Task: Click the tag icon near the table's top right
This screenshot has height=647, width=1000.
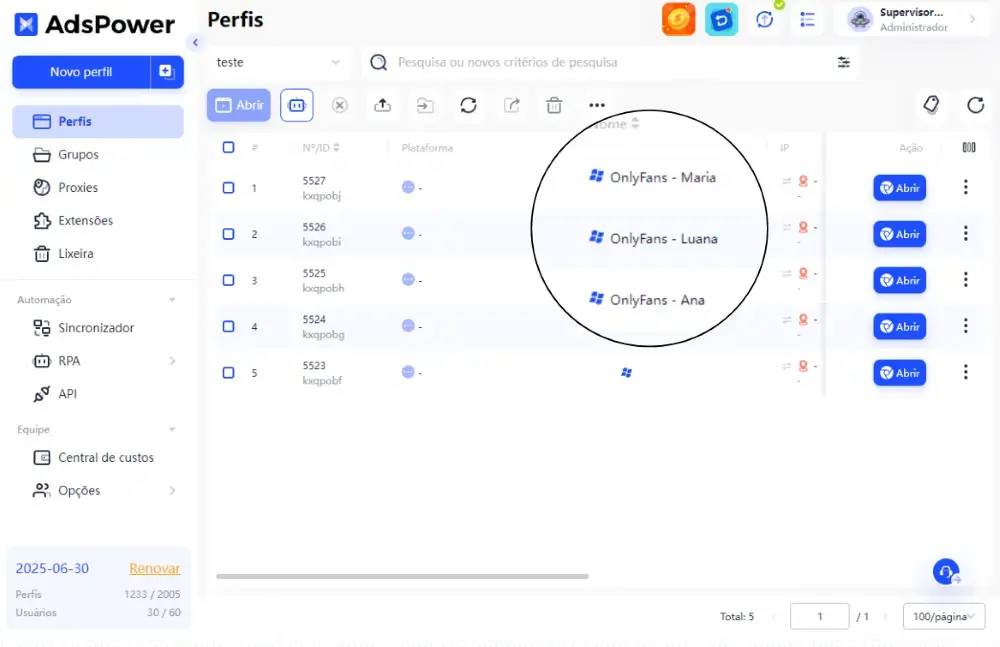Action: pyautogui.click(x=931, y=105)
